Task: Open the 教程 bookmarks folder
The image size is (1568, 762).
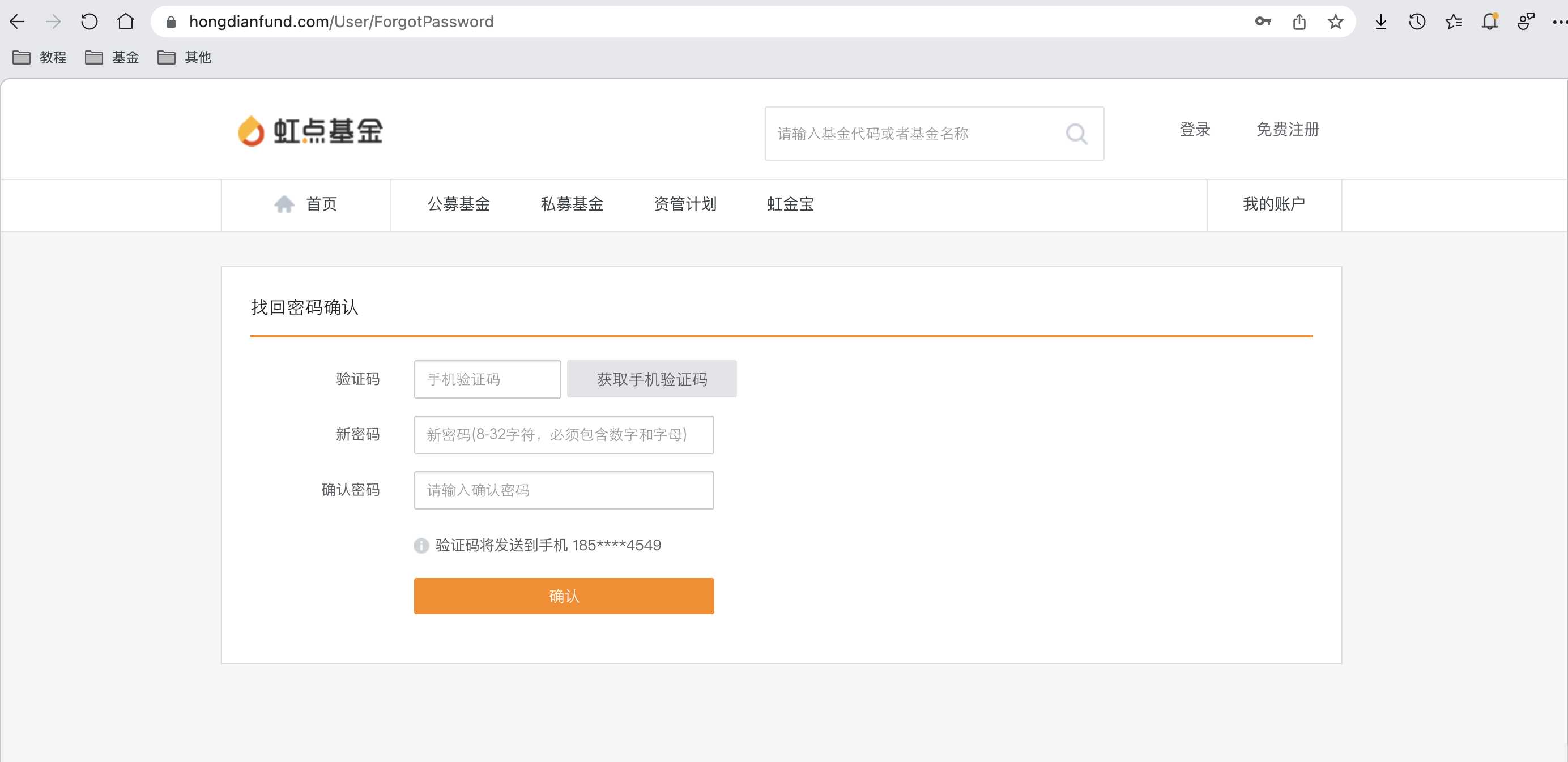Action: pyautogui.click(x=40, y=57)
